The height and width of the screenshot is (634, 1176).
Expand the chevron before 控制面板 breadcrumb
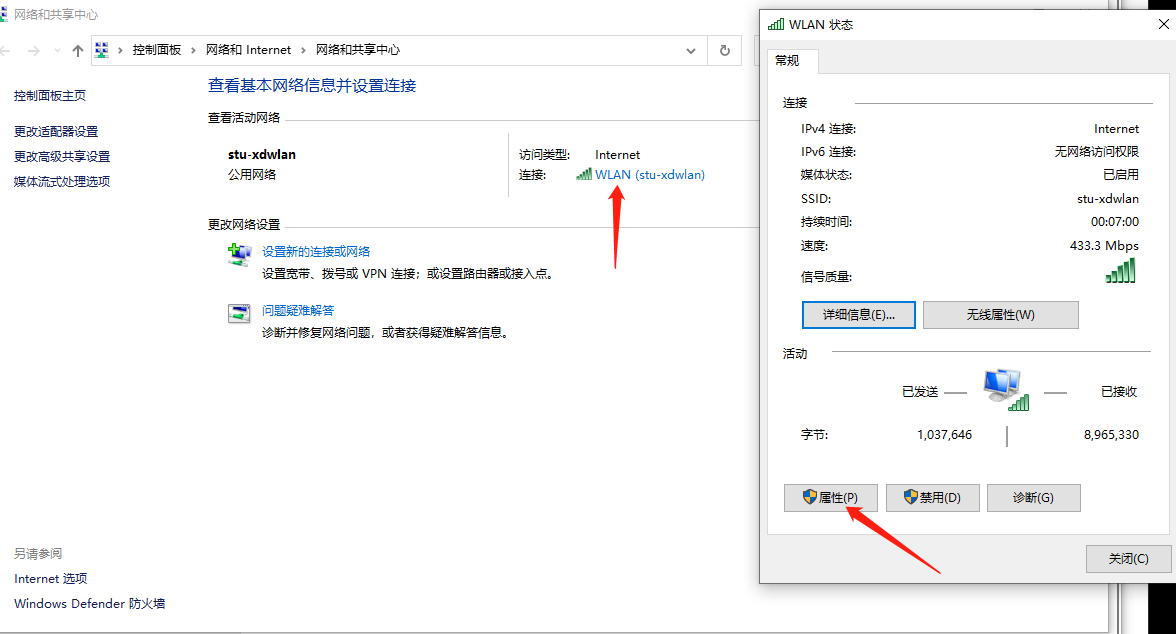[120, 50]
